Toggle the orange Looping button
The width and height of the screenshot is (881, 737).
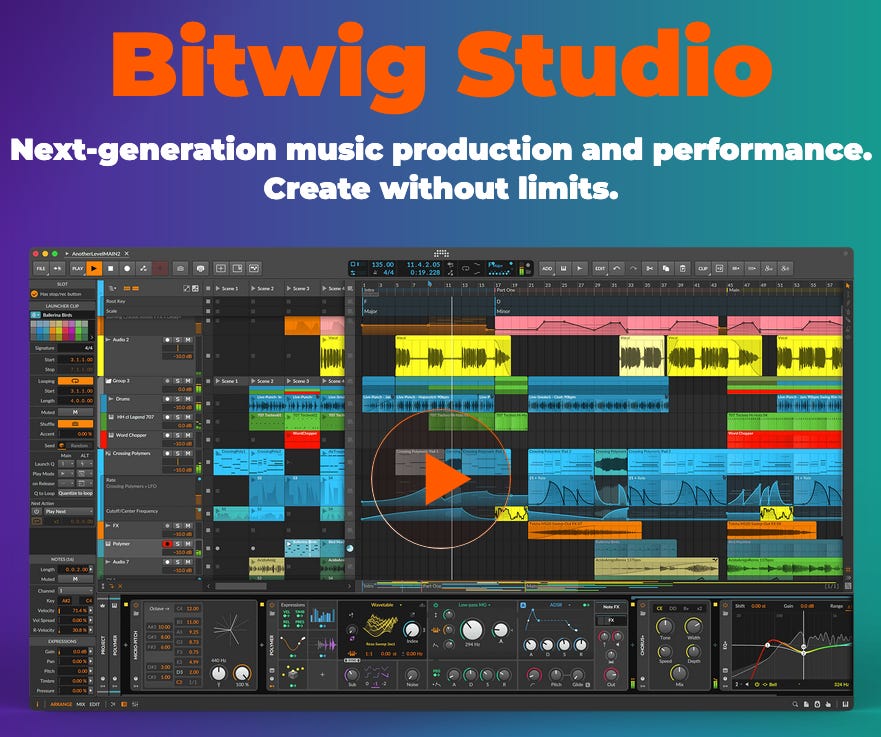point(75,381)
